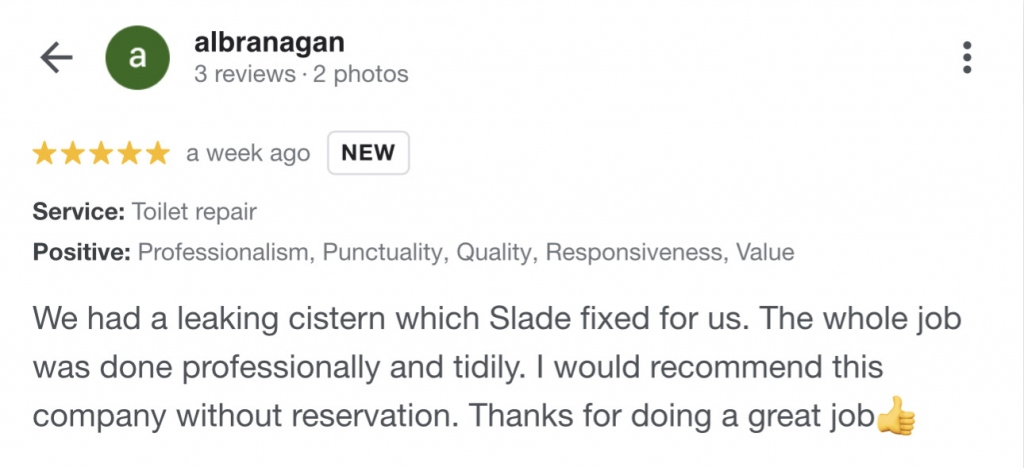
Task: Click the 'a week ago' timestamp
Action: 248,154
